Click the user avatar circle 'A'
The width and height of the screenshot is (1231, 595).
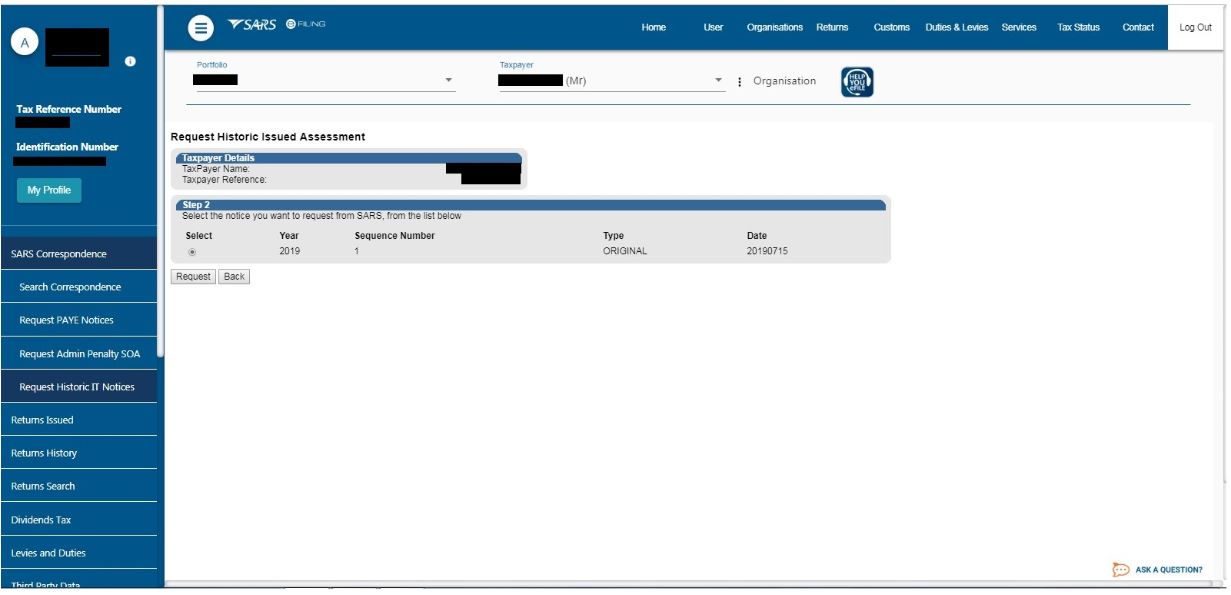point(25,43)
